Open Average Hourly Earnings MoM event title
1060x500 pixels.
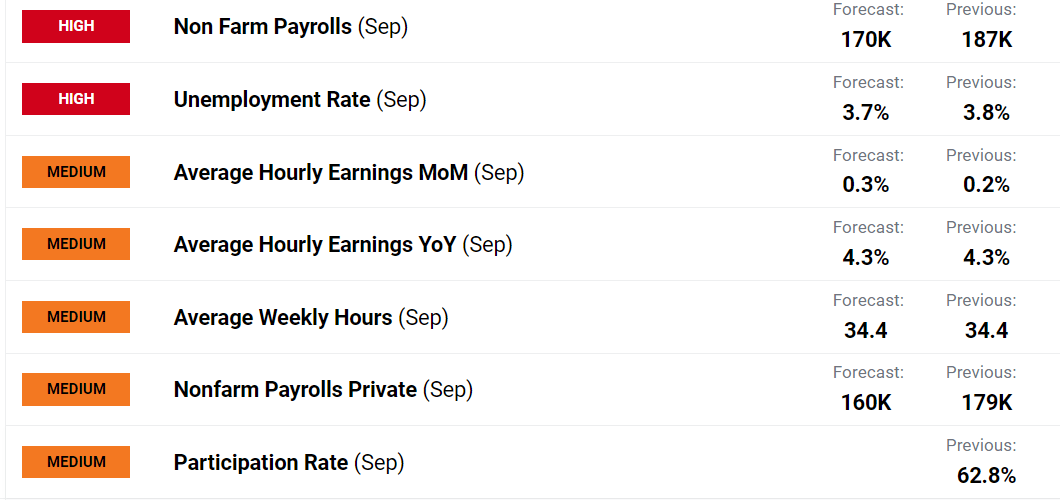coord(348,172)
